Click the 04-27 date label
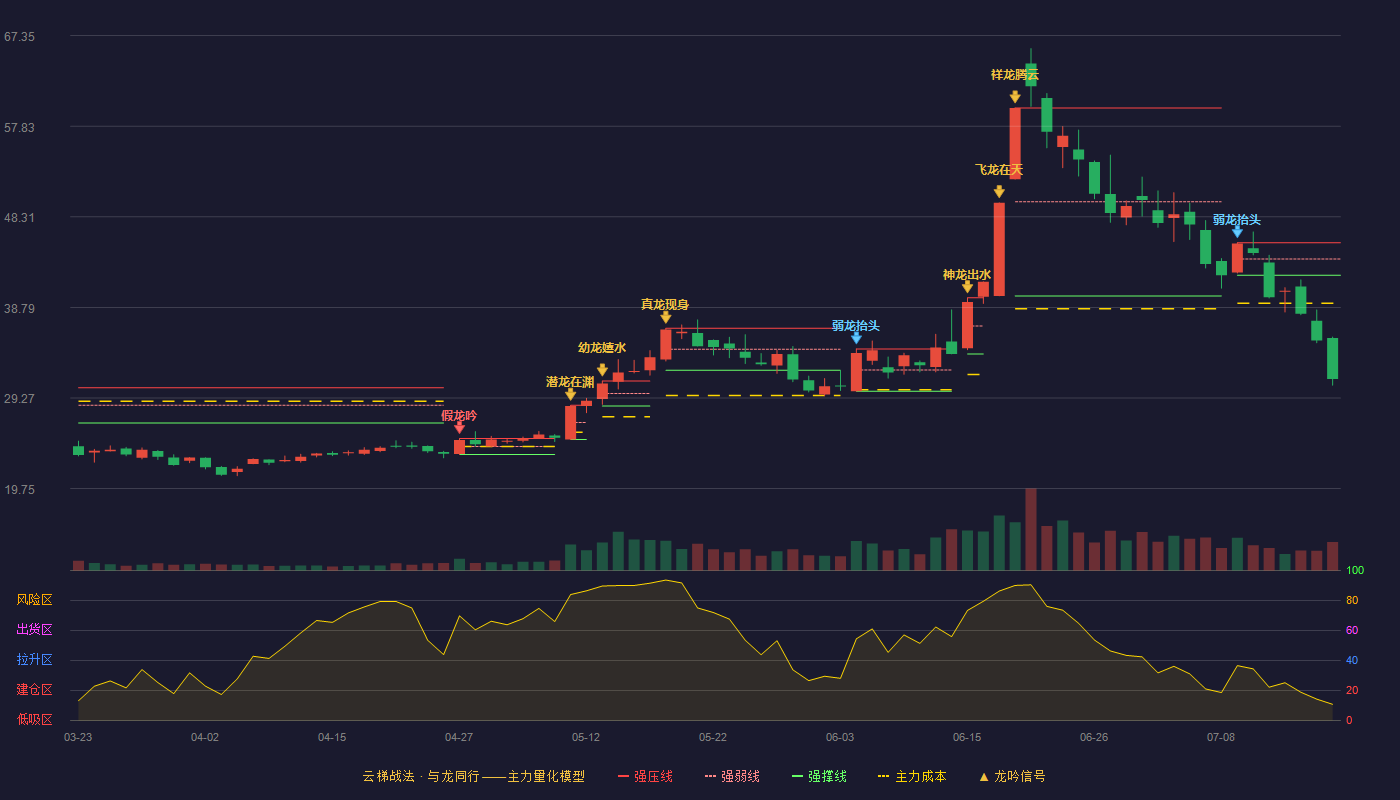1400x800 pixels. pos(459,737)
